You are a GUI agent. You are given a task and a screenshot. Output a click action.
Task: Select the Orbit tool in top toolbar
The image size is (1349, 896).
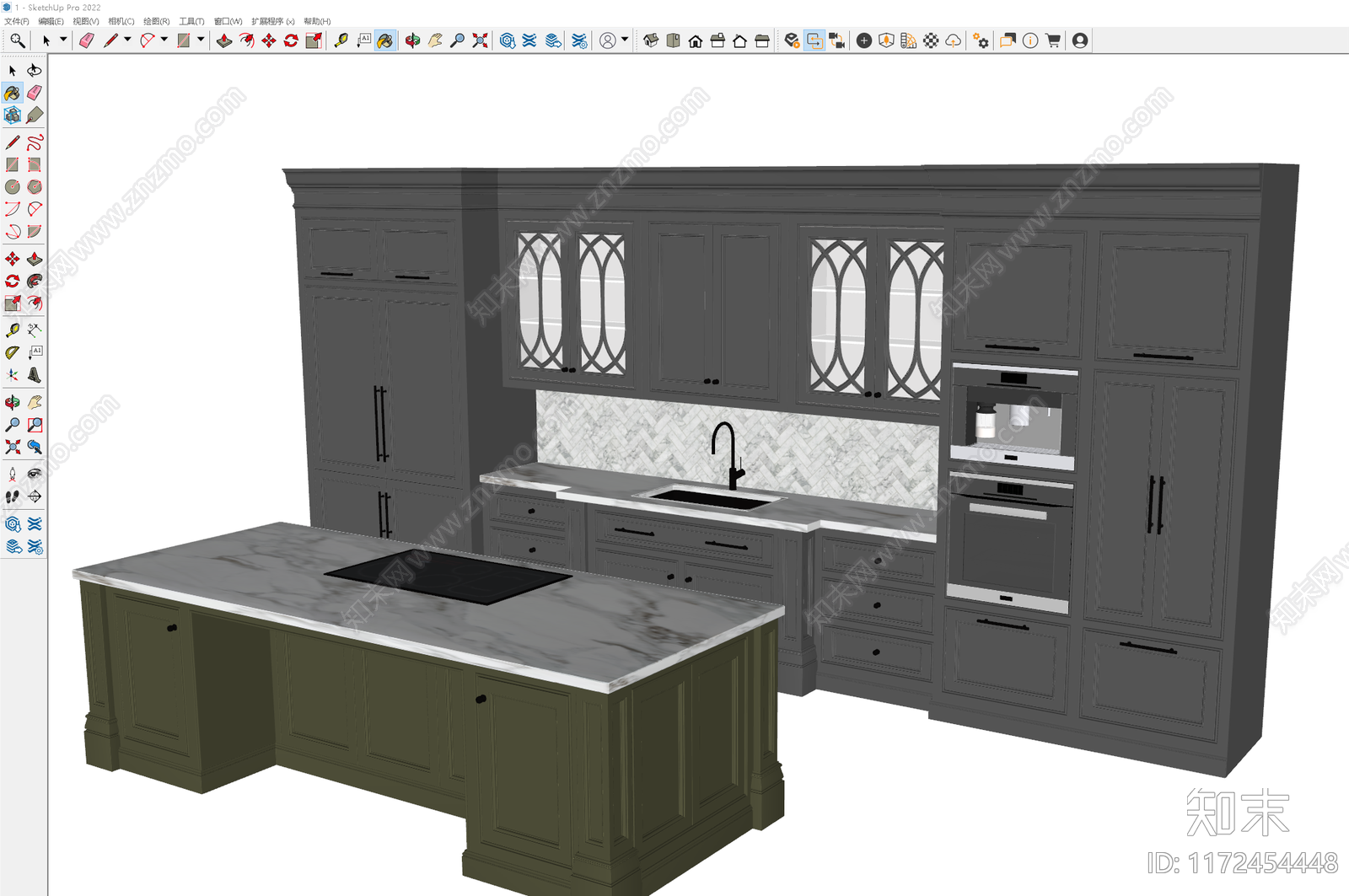(412, 40)
